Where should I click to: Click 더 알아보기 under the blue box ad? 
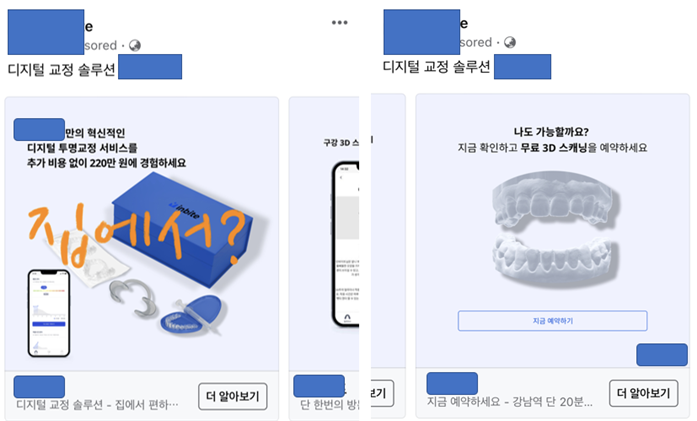(x=233, y=396)
